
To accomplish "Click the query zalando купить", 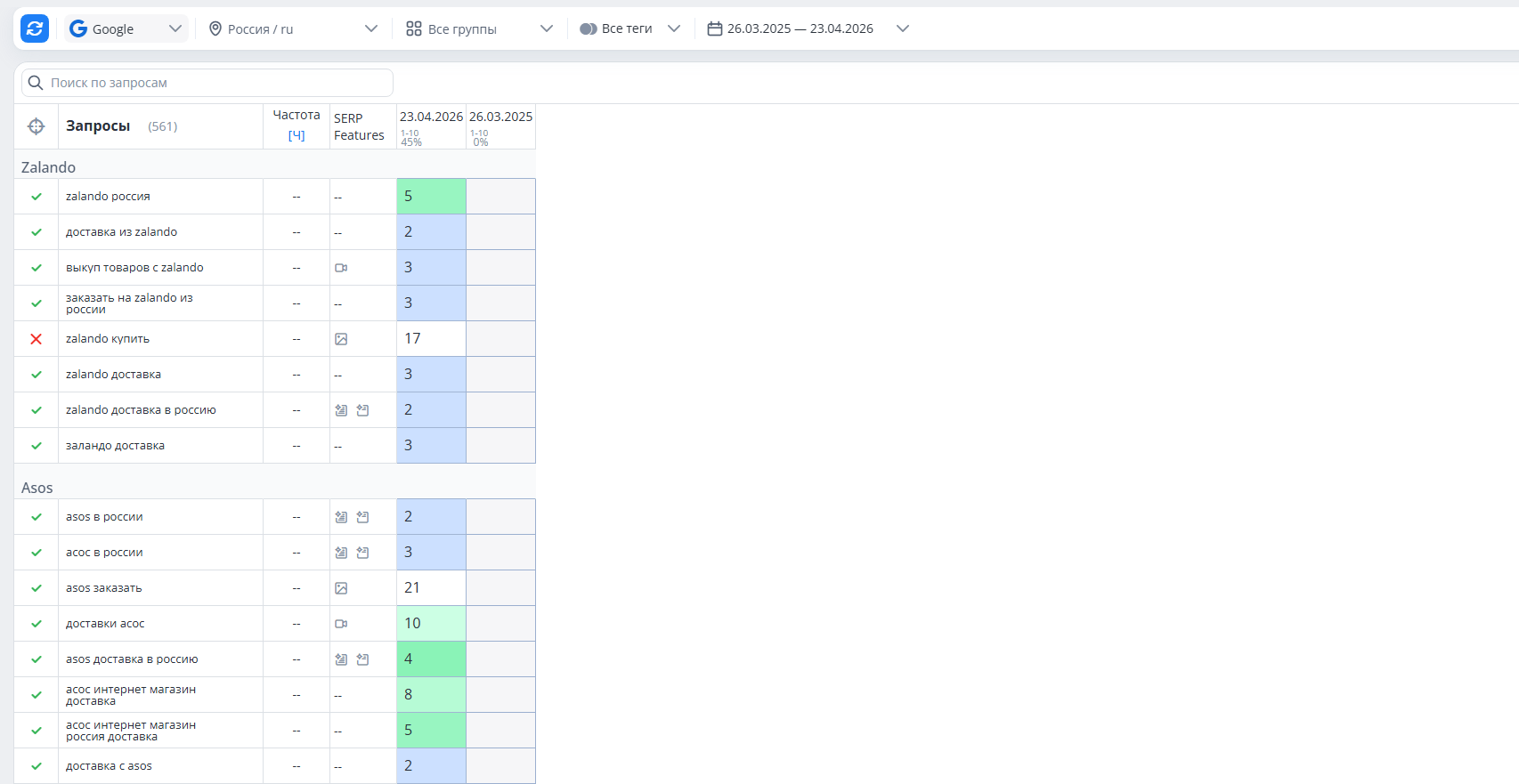I will pos(108,339).
